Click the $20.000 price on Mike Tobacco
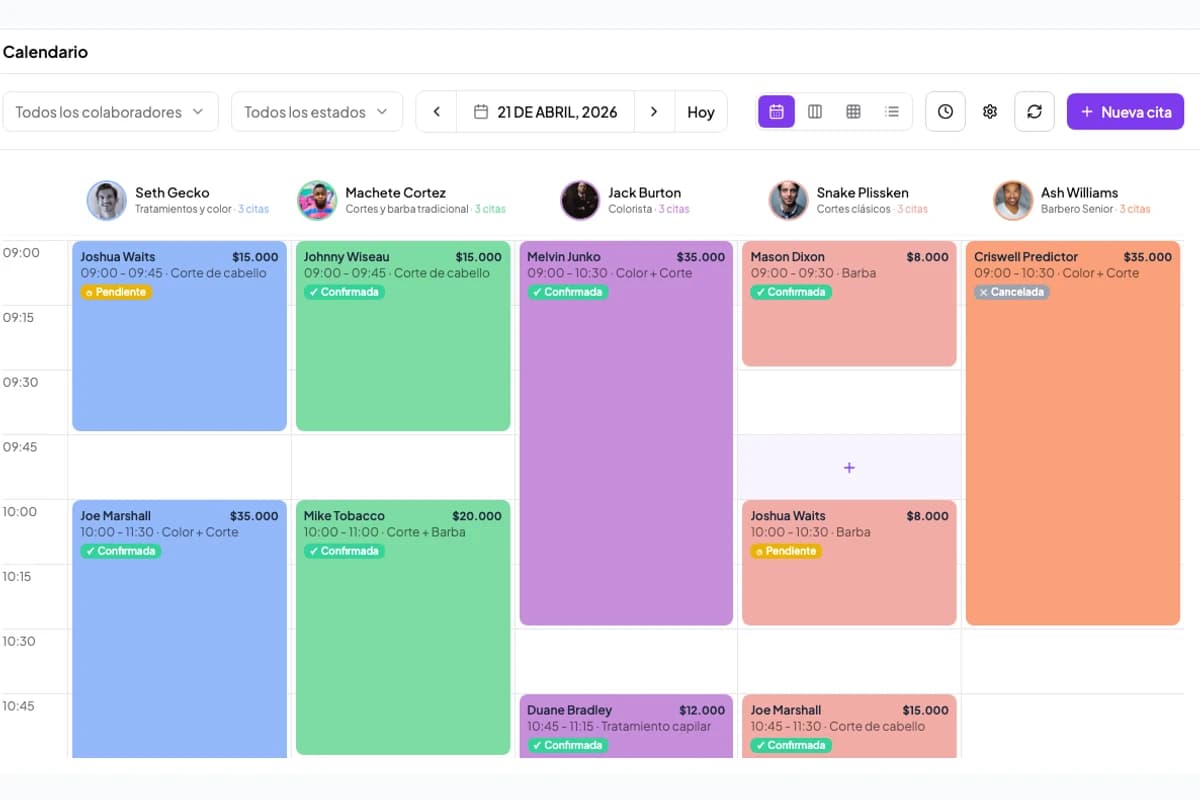 click(x=477, y=516)
